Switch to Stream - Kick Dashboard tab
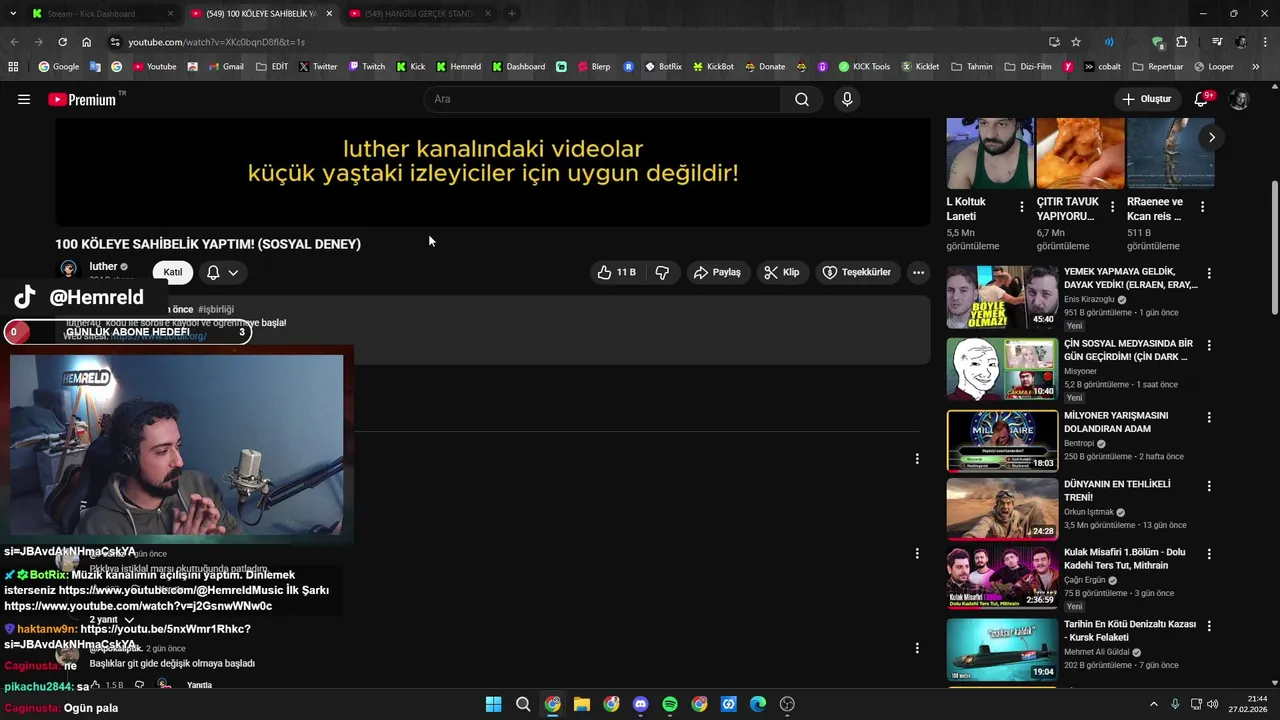 point(102,14)
